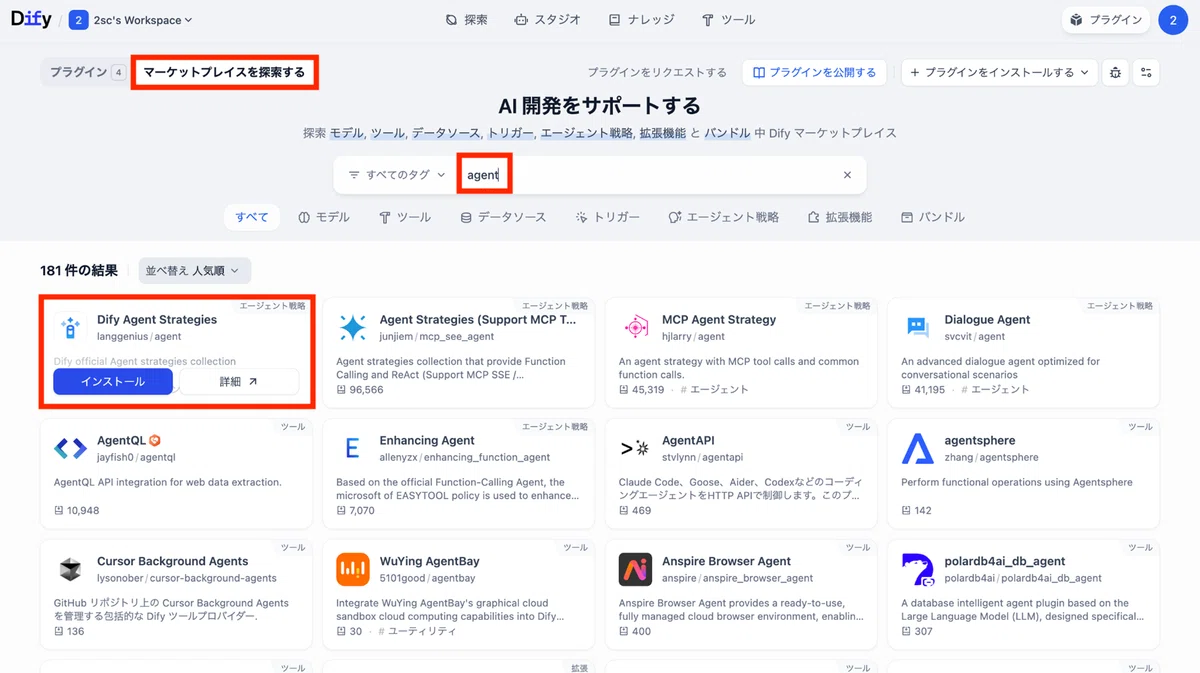Click the MCP Agent Strategy plugin icon
This screenshot has height=673, width=1200.
pyautogui.click(x=635, y=327)
